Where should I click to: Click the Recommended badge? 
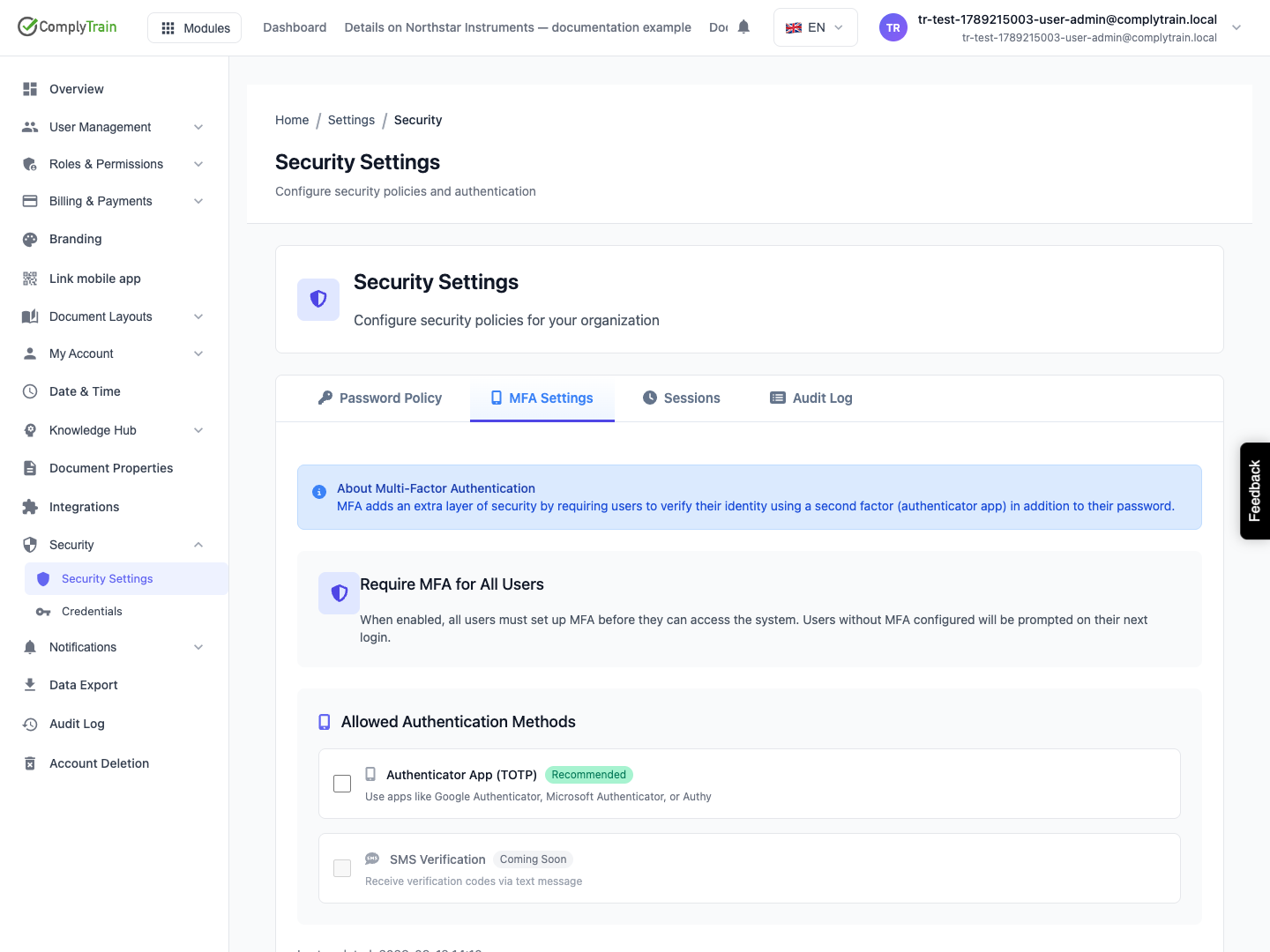pyautogui.click(x=589, y=775)
